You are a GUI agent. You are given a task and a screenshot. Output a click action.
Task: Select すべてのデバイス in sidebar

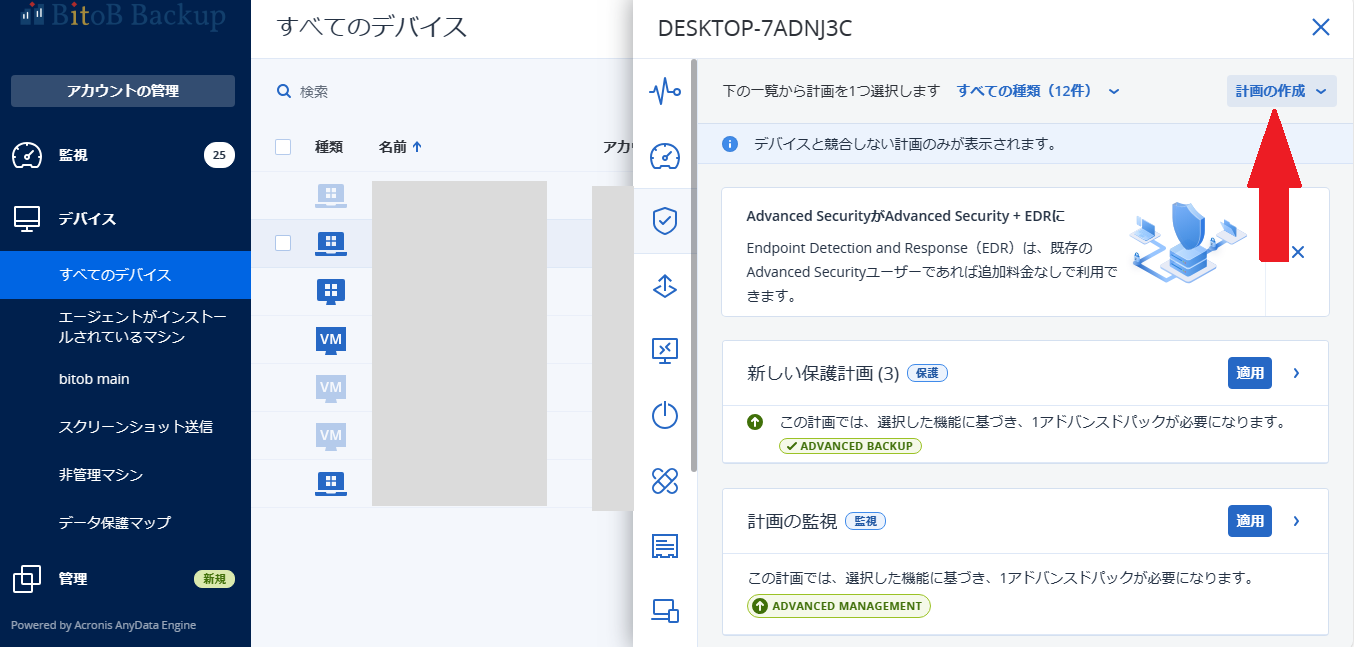[x=125, y=275]
